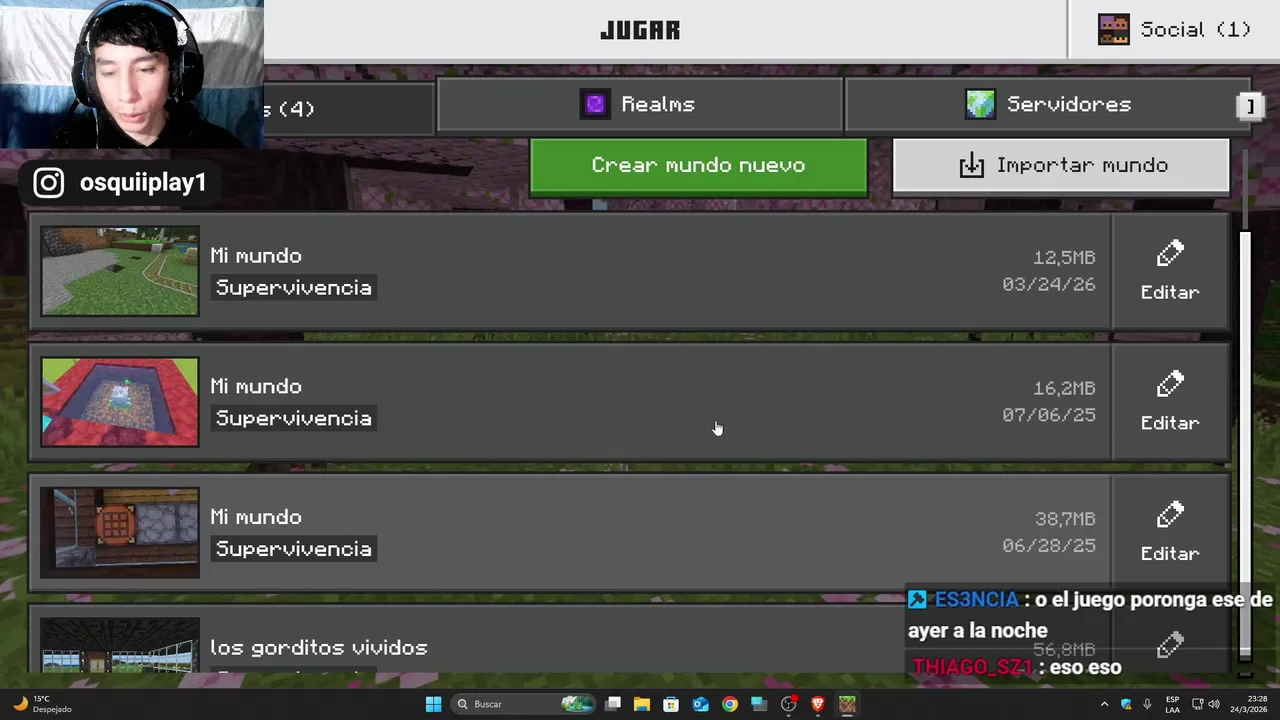
Task: Open the Realms tab
Action: pyautogui.click(x=640, y=105)
